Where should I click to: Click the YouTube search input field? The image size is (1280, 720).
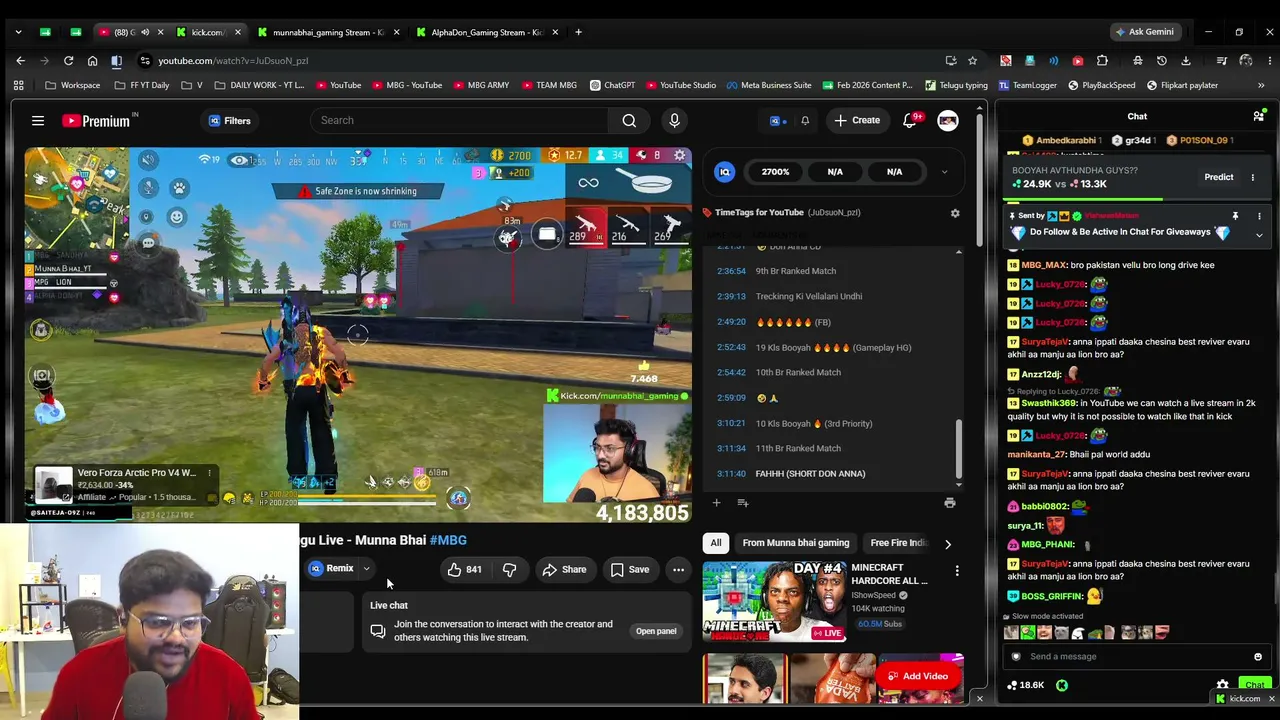click(x=460, y=121)
